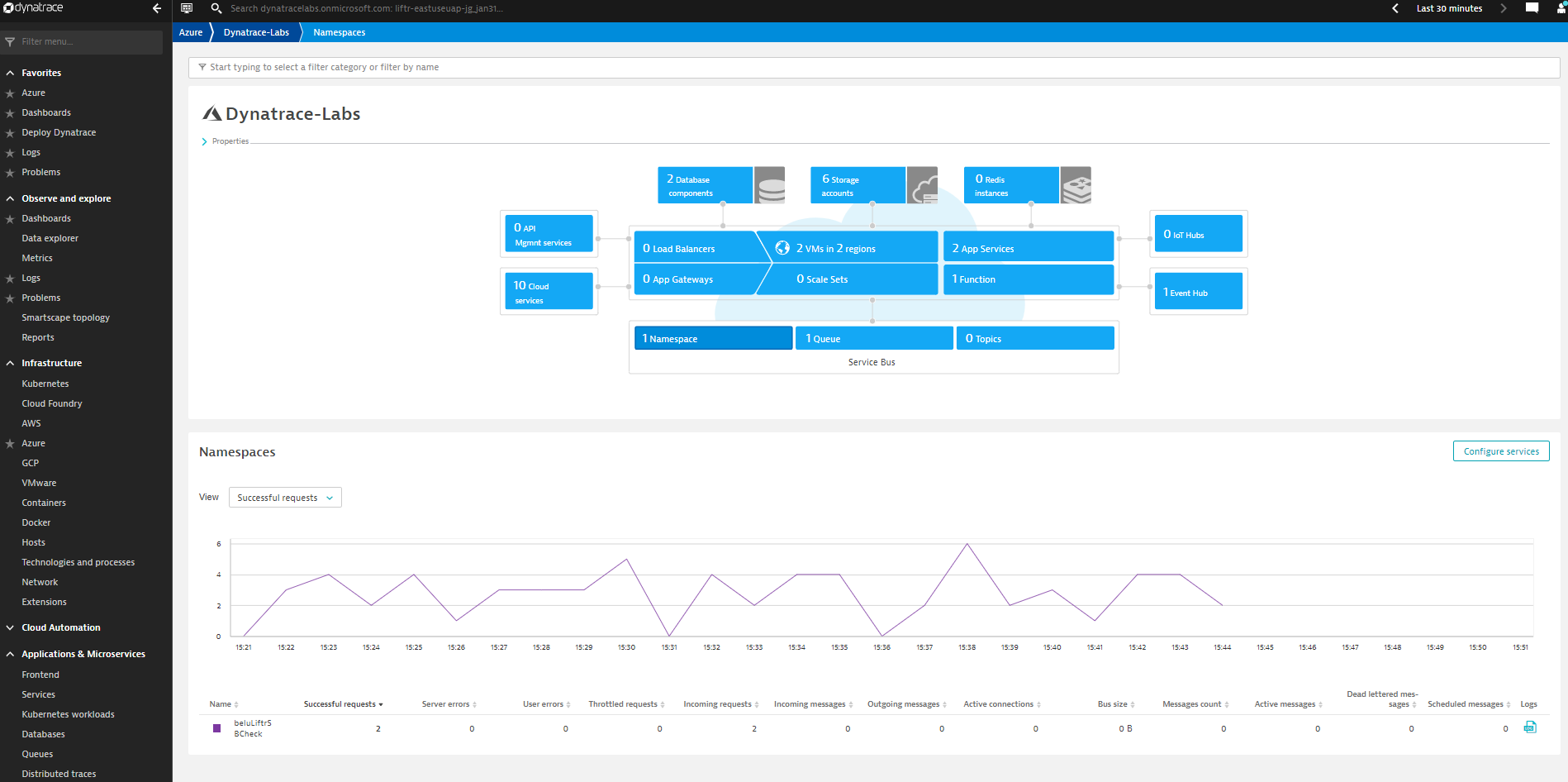Collapse the sidebar with the back arrow

click(x=157, y=8)
